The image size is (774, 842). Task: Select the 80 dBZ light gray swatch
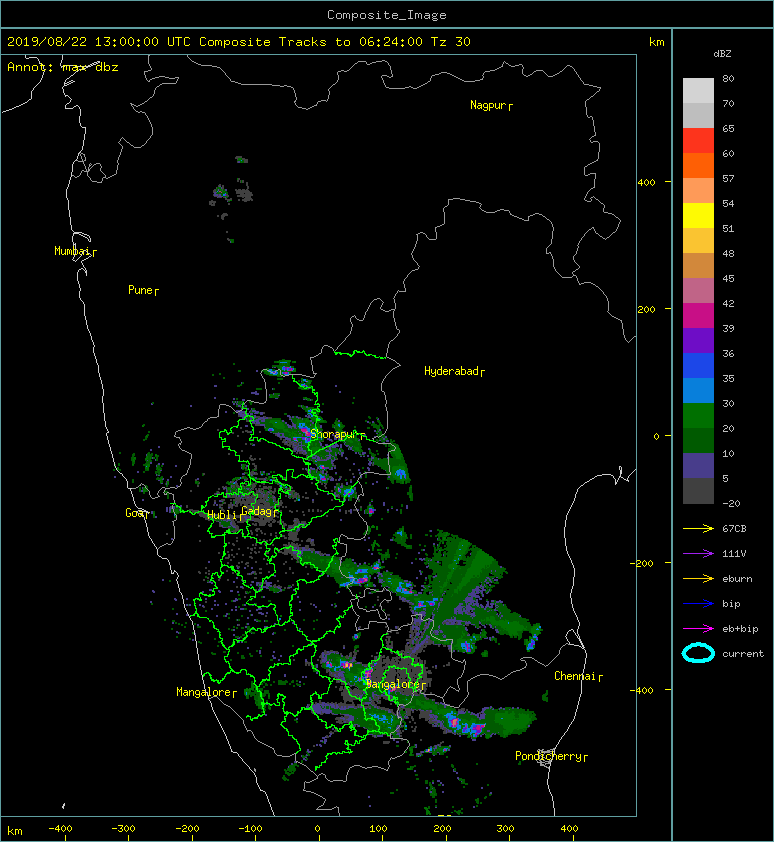pos(698,90)
